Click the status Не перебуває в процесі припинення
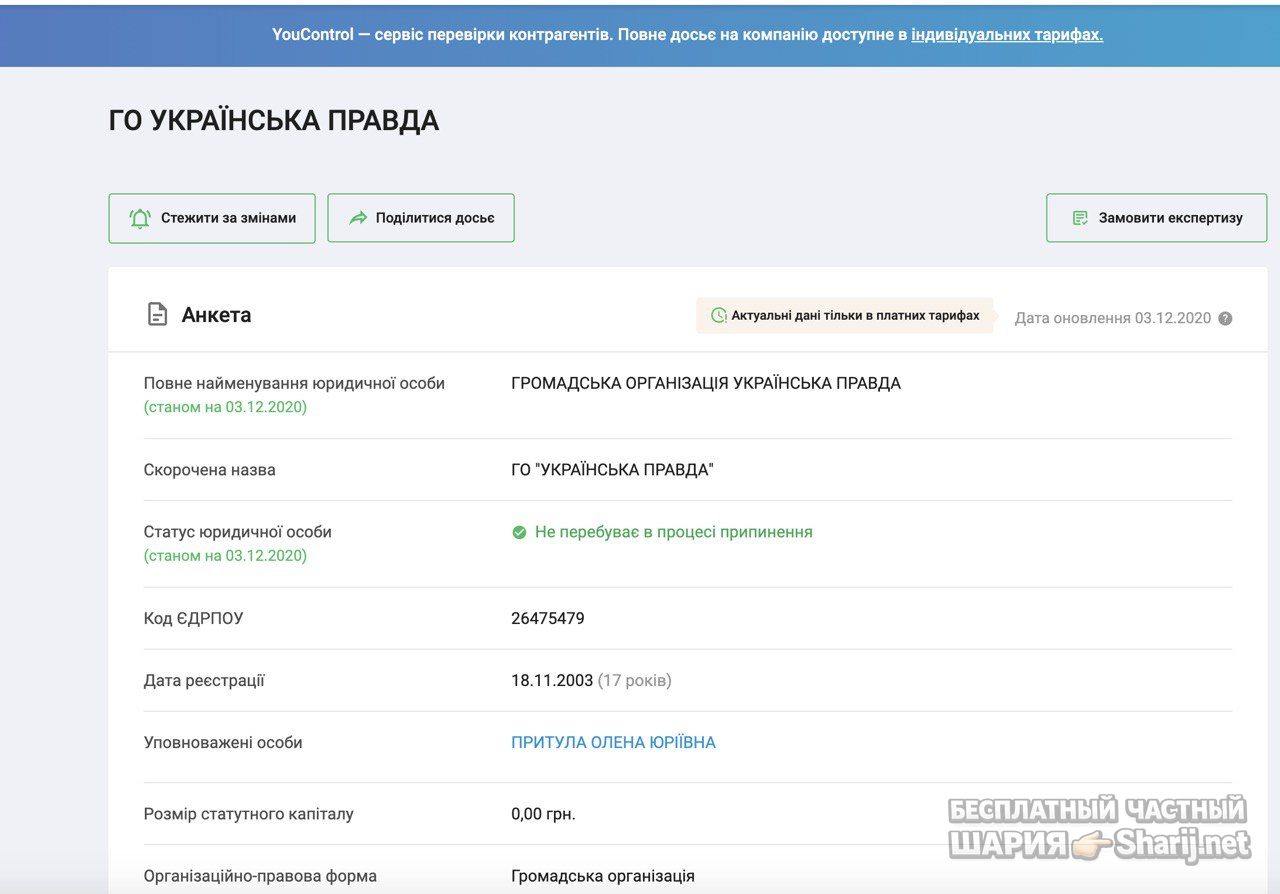 point(674,533)
